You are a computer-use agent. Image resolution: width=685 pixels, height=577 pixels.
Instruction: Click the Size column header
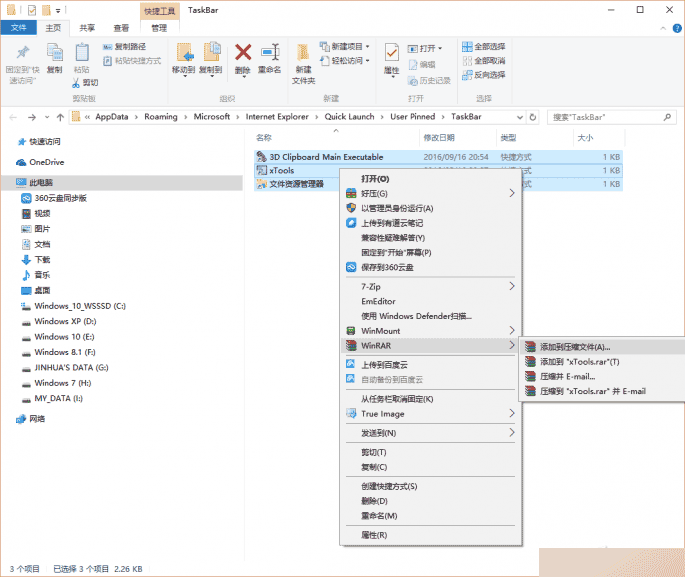(x=585, y=138)
